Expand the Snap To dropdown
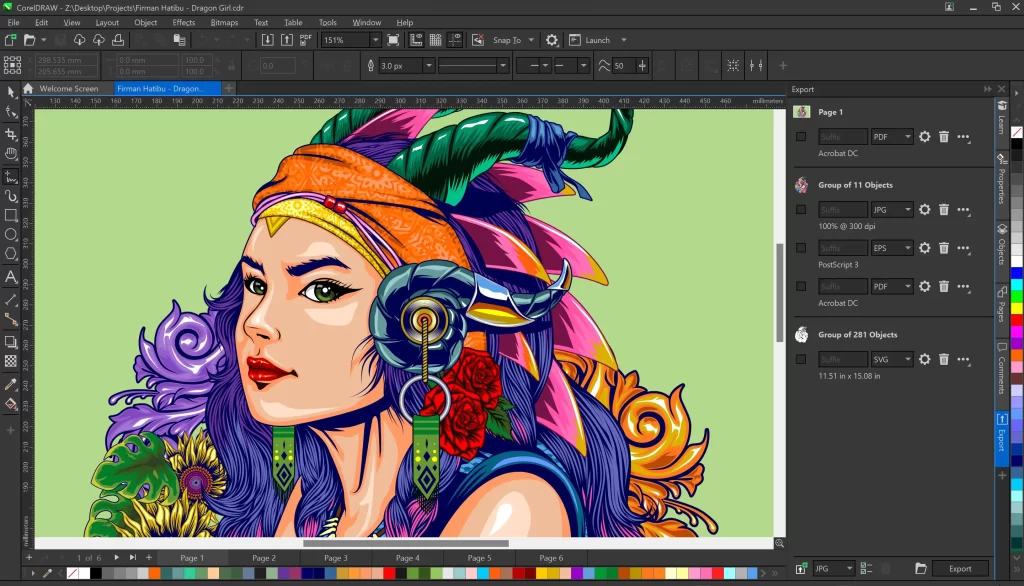This screenshot has height=586, width=1024. click(531, 40)
